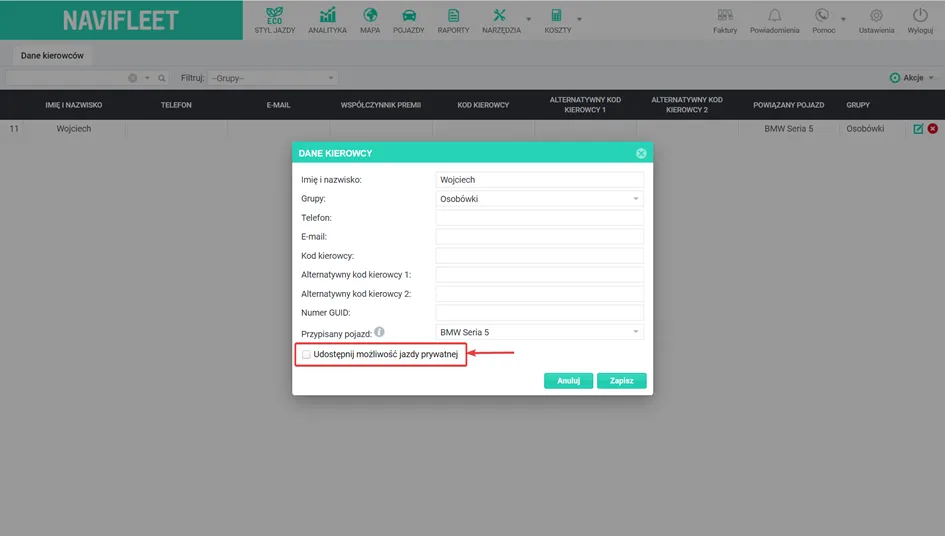Click the Anuluj button
945x536 pixels.
[x=568, y=380]
